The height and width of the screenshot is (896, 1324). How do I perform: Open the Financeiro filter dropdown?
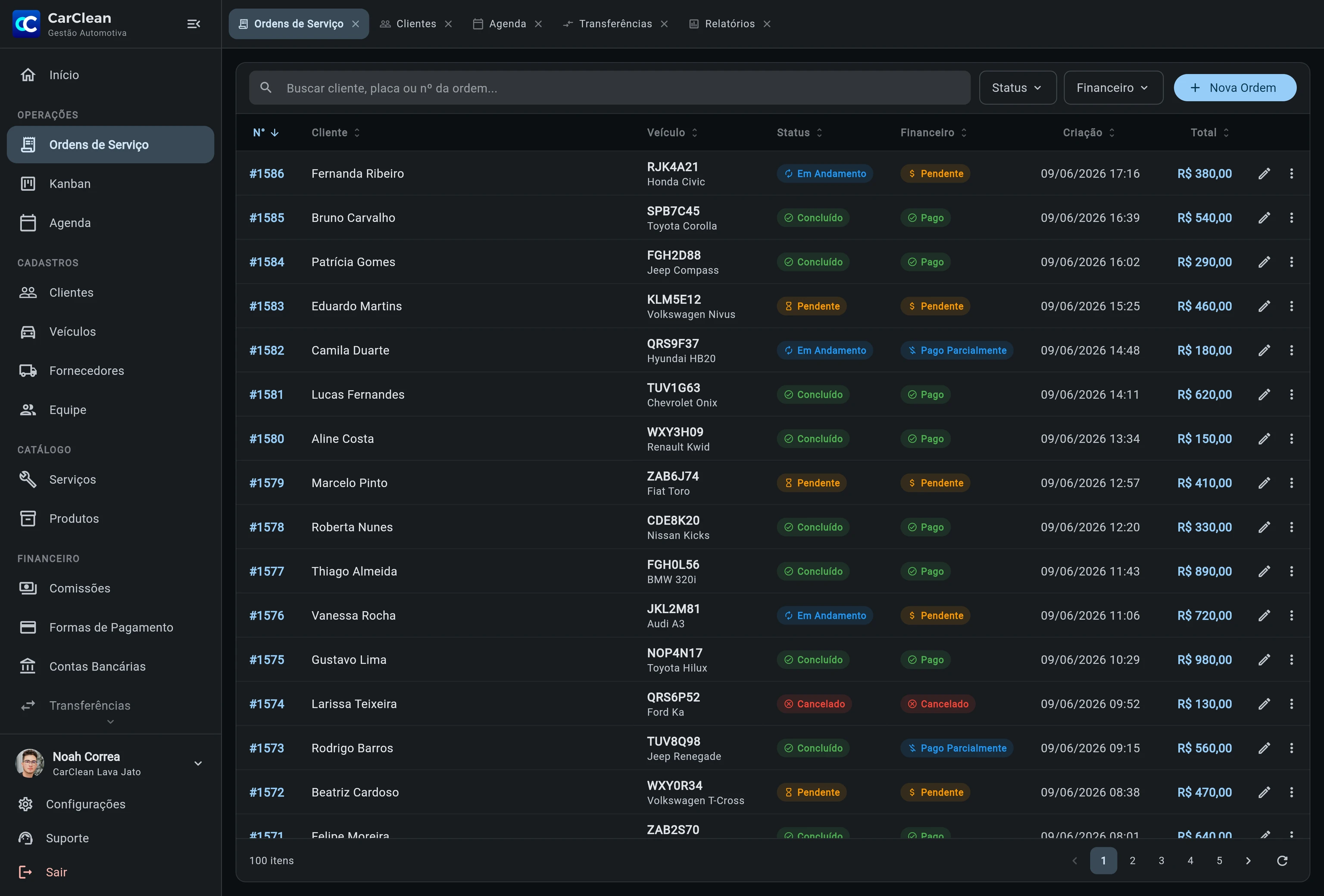tap(1113, 88)
